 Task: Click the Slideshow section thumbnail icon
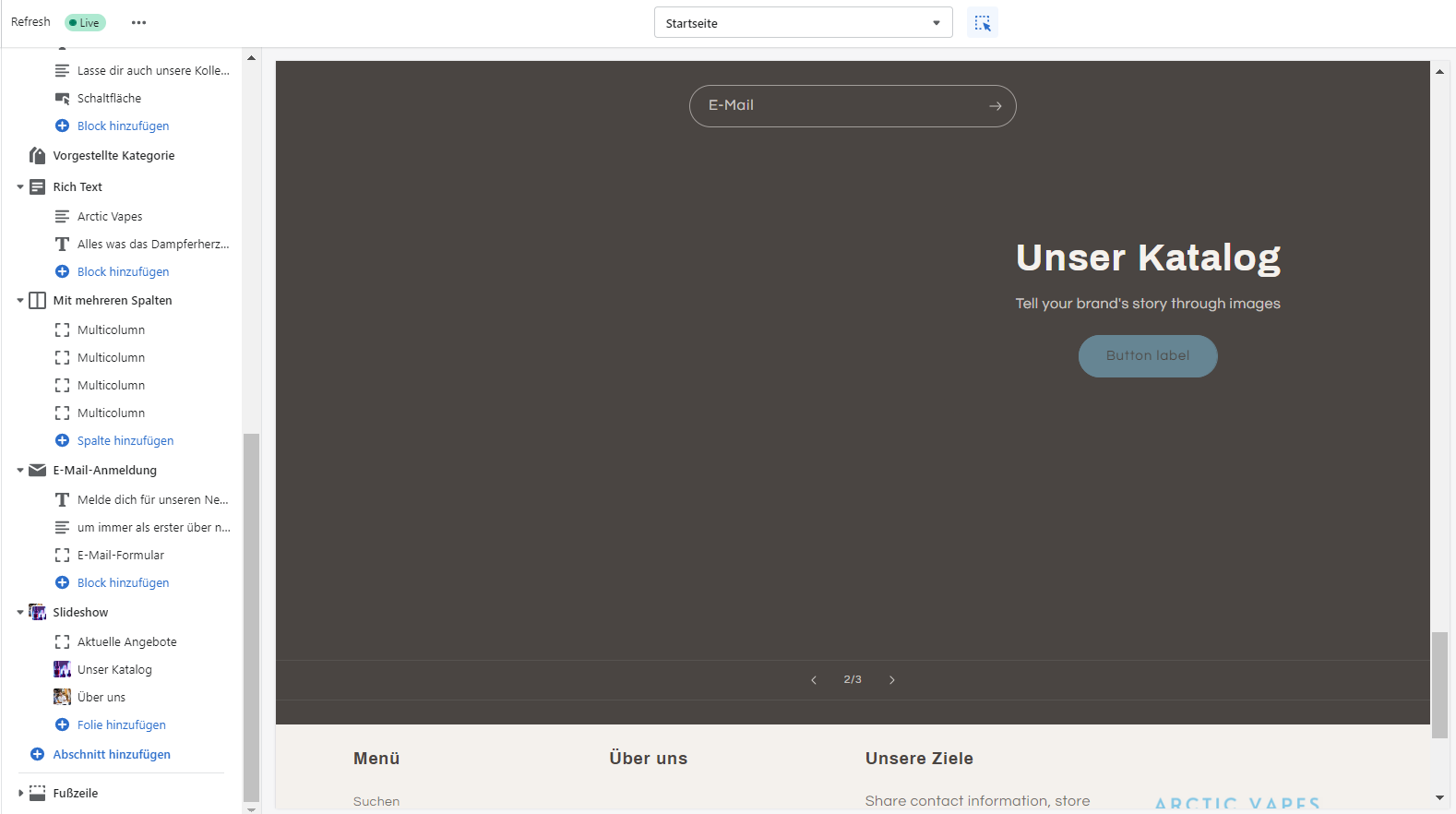click(x=37, y=613)
